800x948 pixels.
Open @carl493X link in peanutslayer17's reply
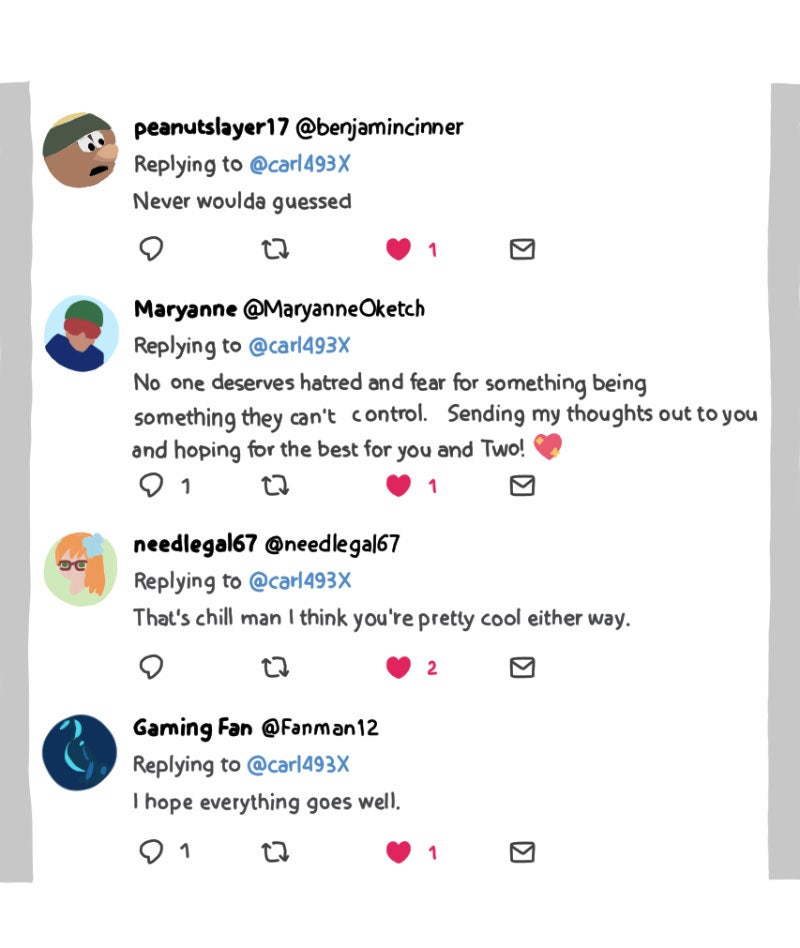pyautogui.click(x=299, y=164)
